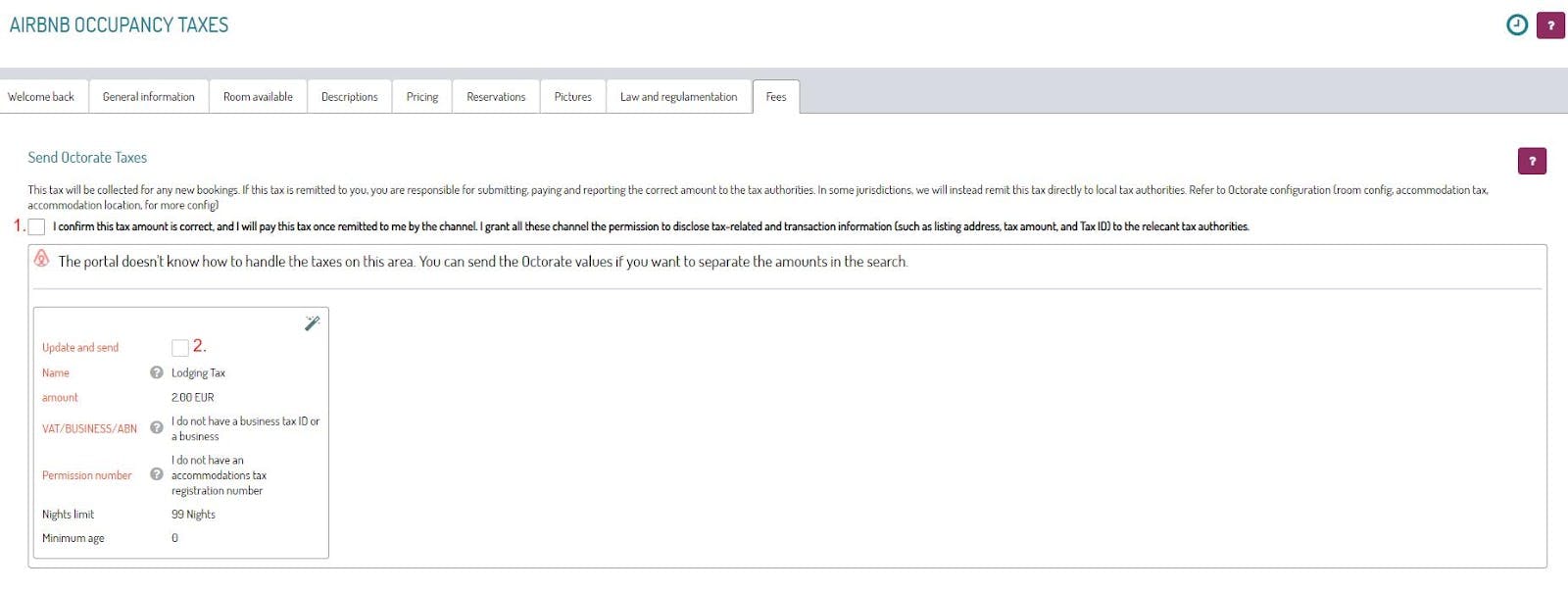Click the Update and send label
The image size is (1568, 592).
[x=80, y=348]
